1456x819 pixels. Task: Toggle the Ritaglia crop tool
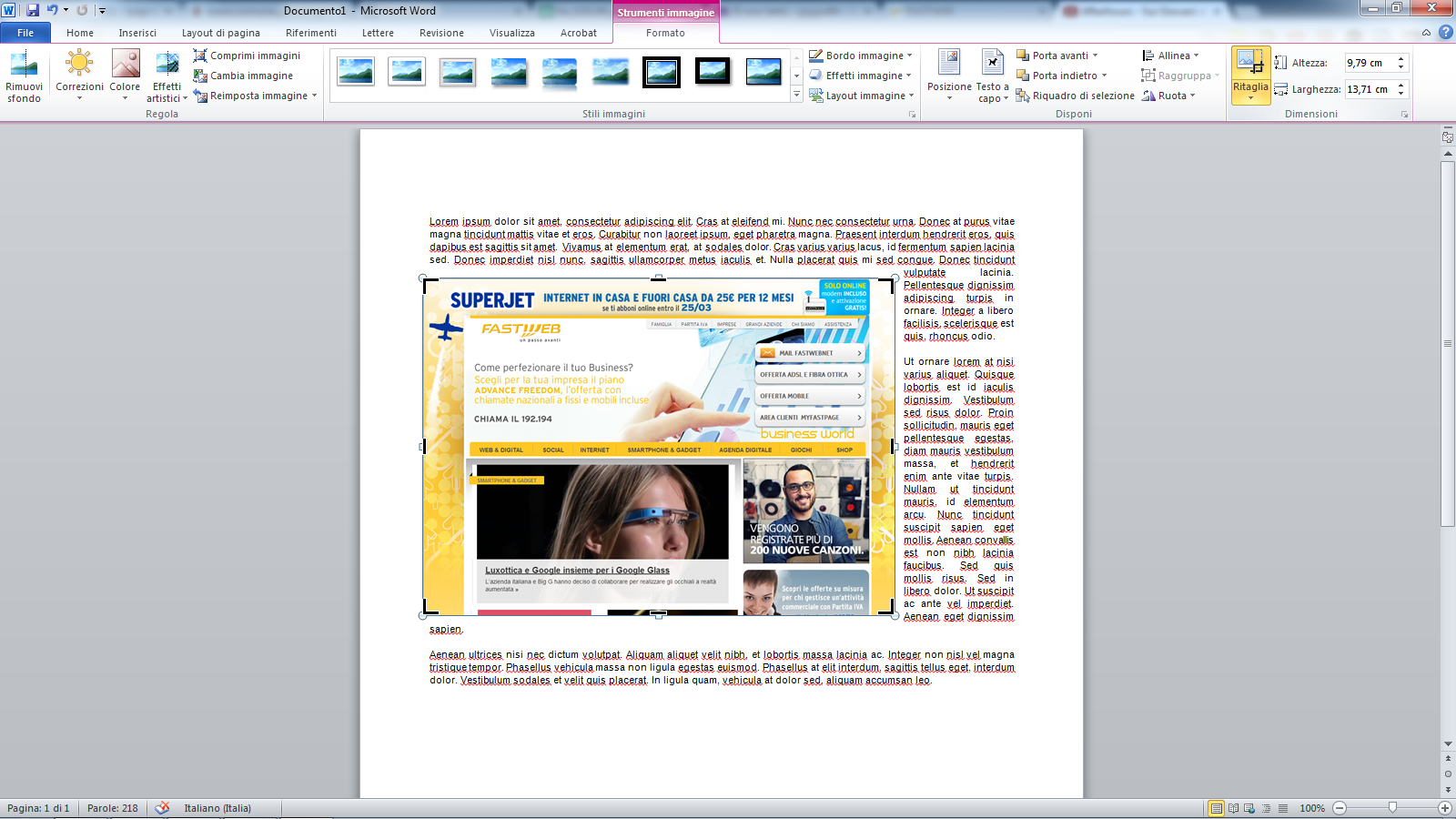coord(1250,76)
